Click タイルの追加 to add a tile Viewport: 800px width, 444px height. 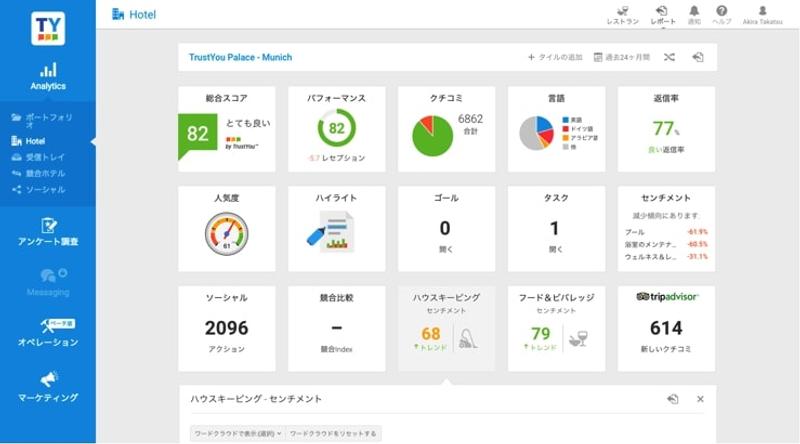pyautogui.click(x=555, y=57)
